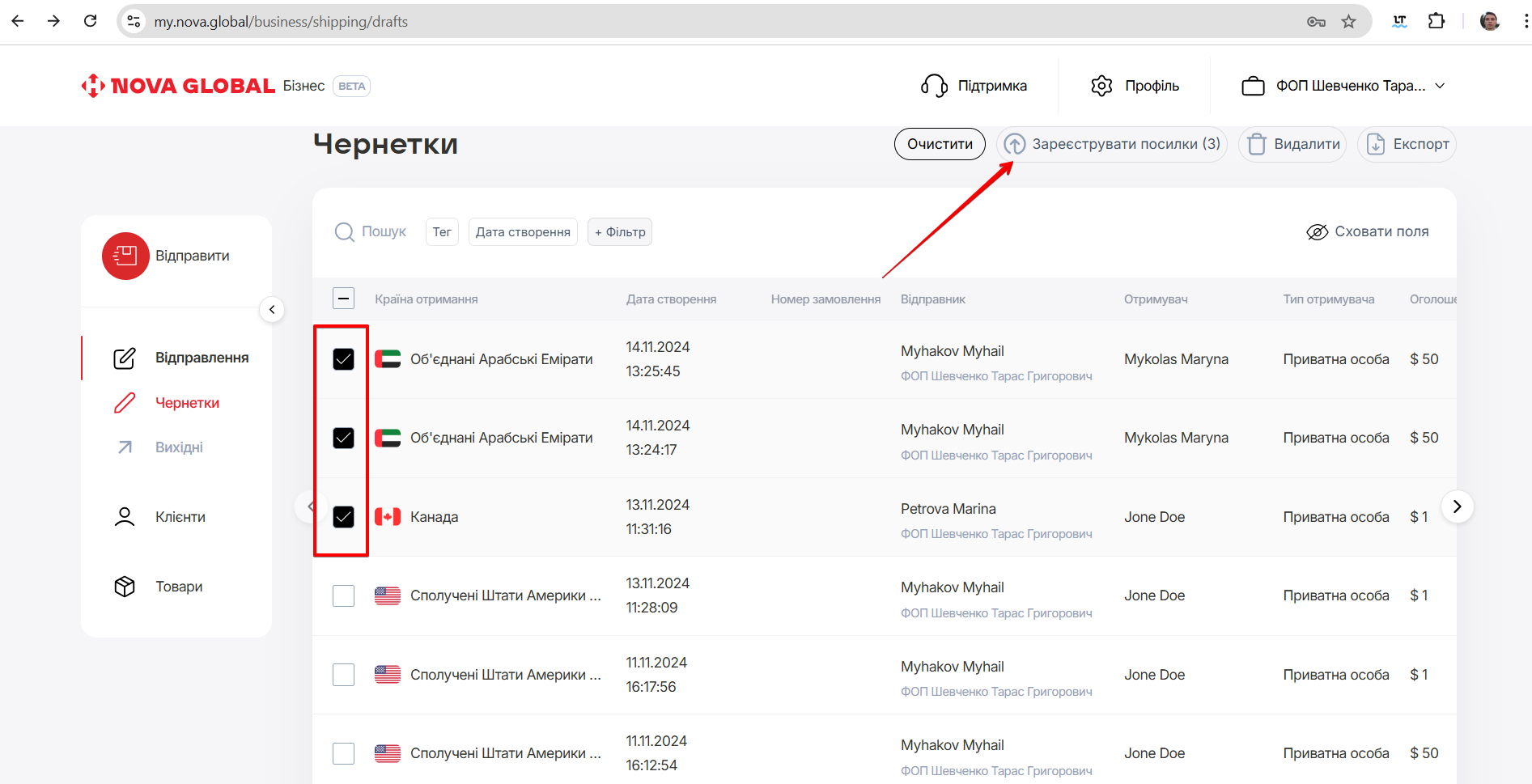
Task: Uncheck the Канада draft row checkbox
Action: (x=343, y=517)
